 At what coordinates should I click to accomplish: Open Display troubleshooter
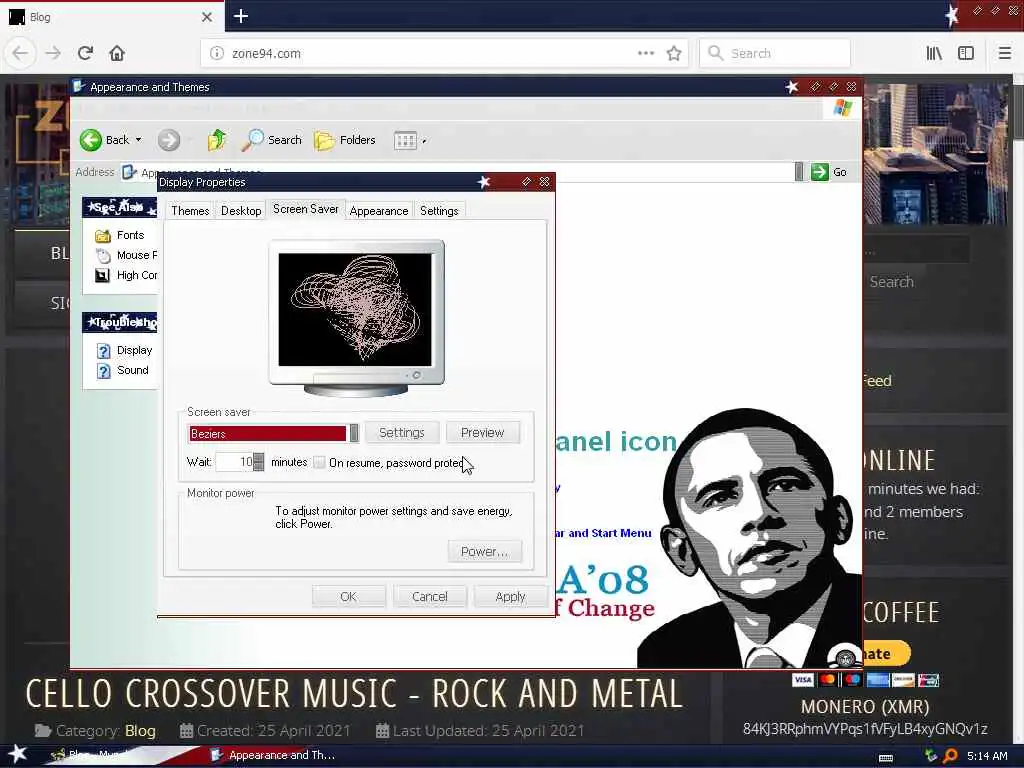click(x=124, y=351)
